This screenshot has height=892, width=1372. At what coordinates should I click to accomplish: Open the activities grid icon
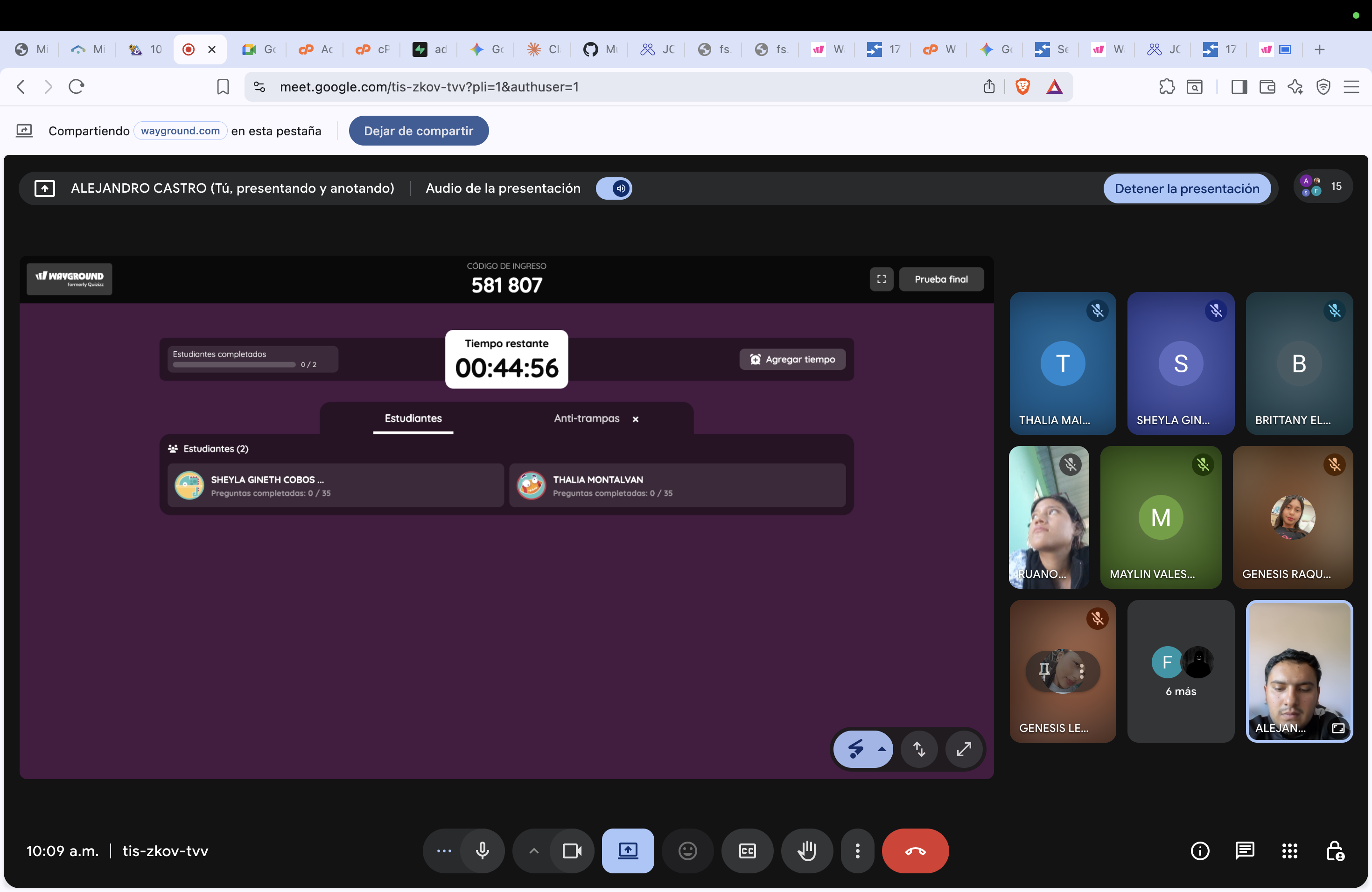(1289, 850)
